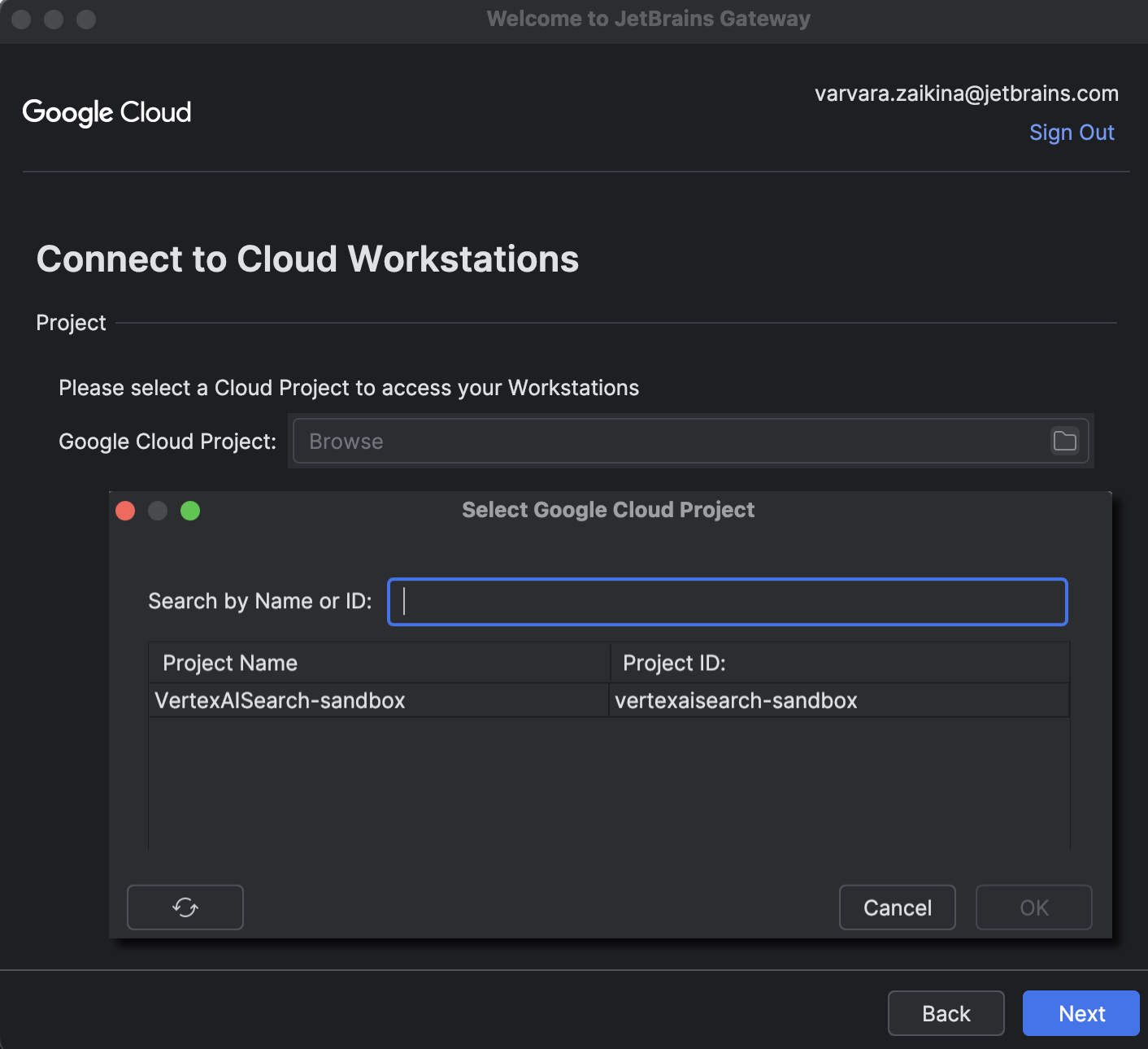Select the VertexAISearch-sandbox project
This screenshot has width=1148, height=1049.
280,700
